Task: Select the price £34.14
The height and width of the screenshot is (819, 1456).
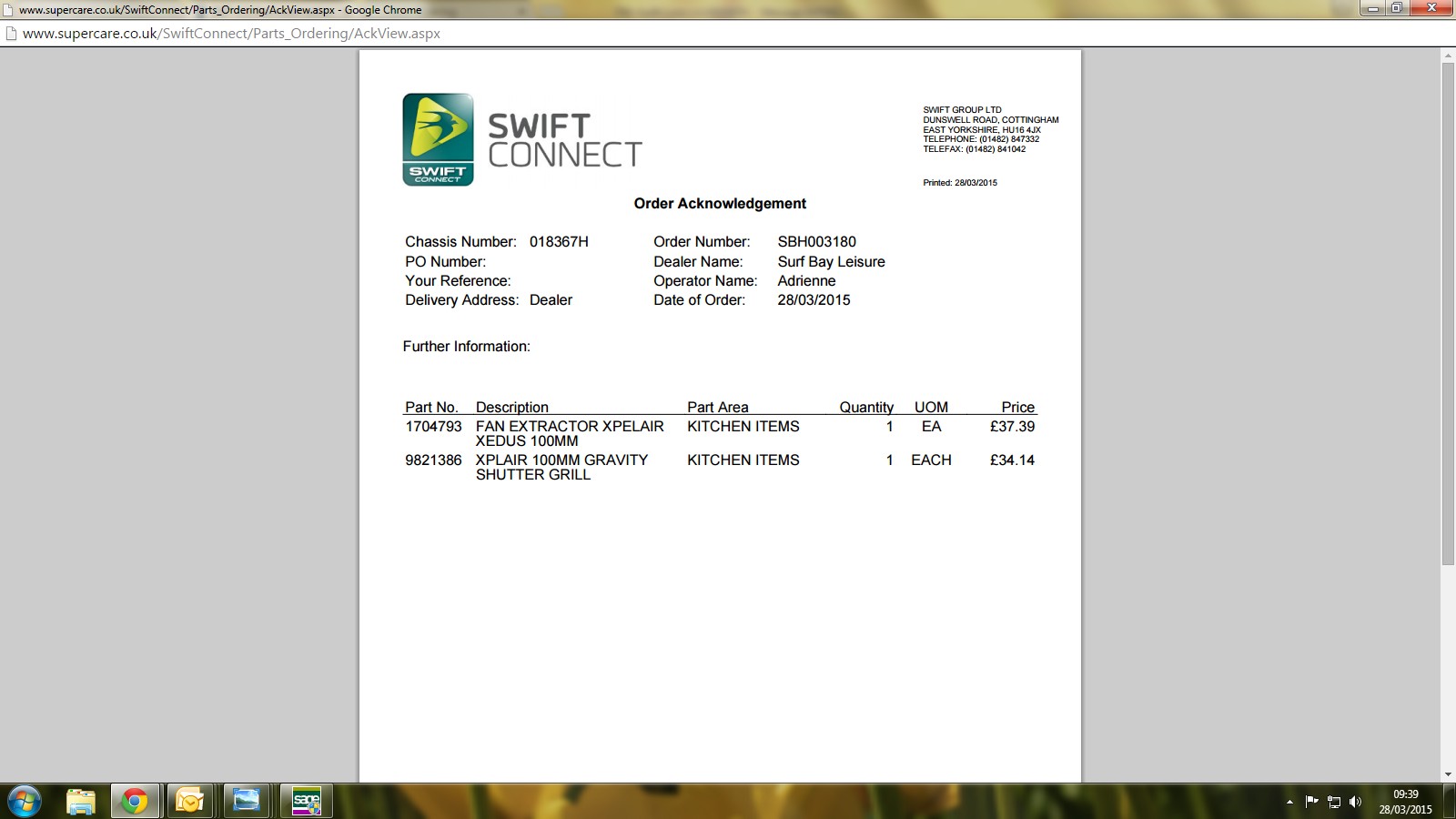Action: click(x=1013, y=460)
